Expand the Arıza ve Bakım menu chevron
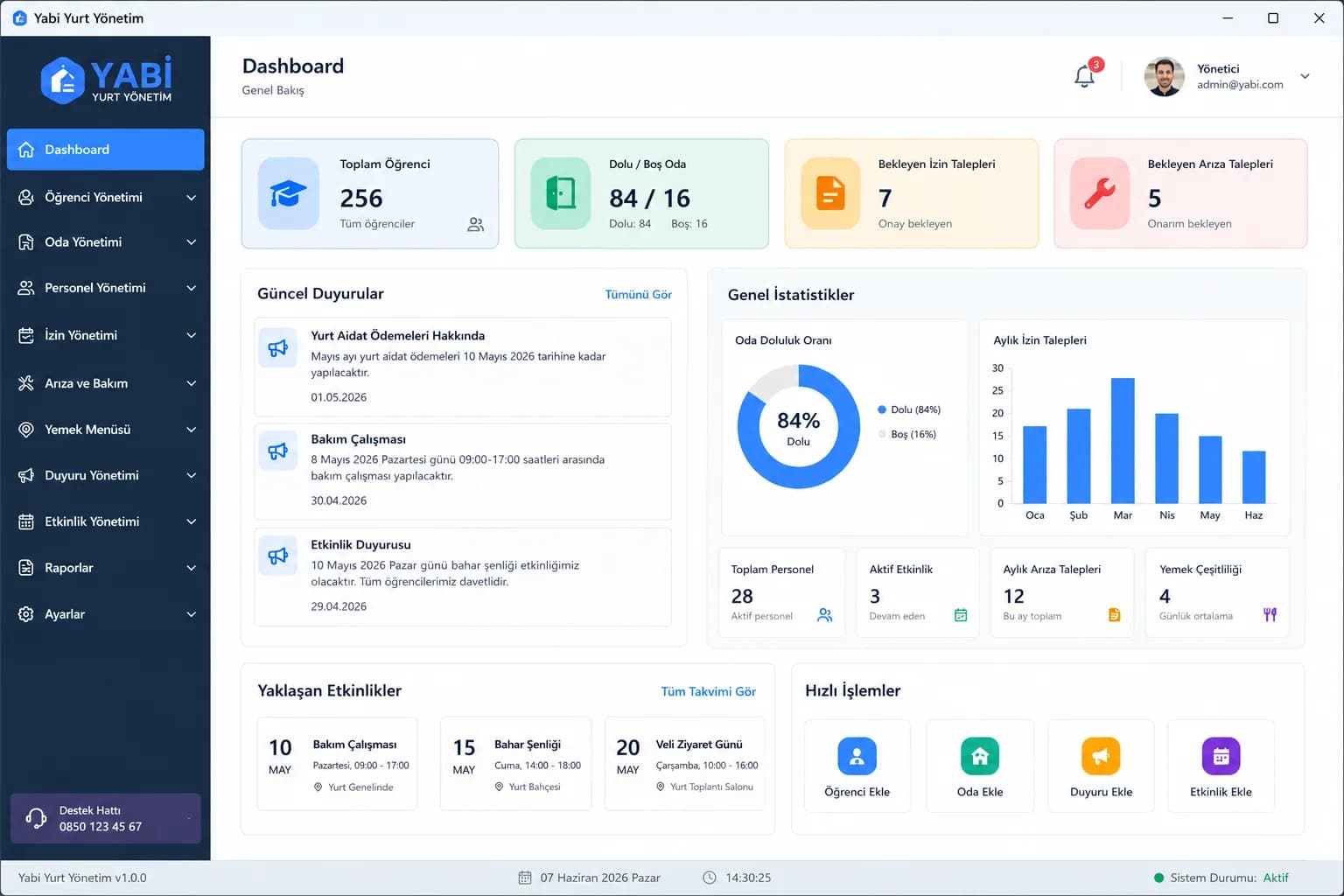1344x896 pixels. tap(191, 383)
